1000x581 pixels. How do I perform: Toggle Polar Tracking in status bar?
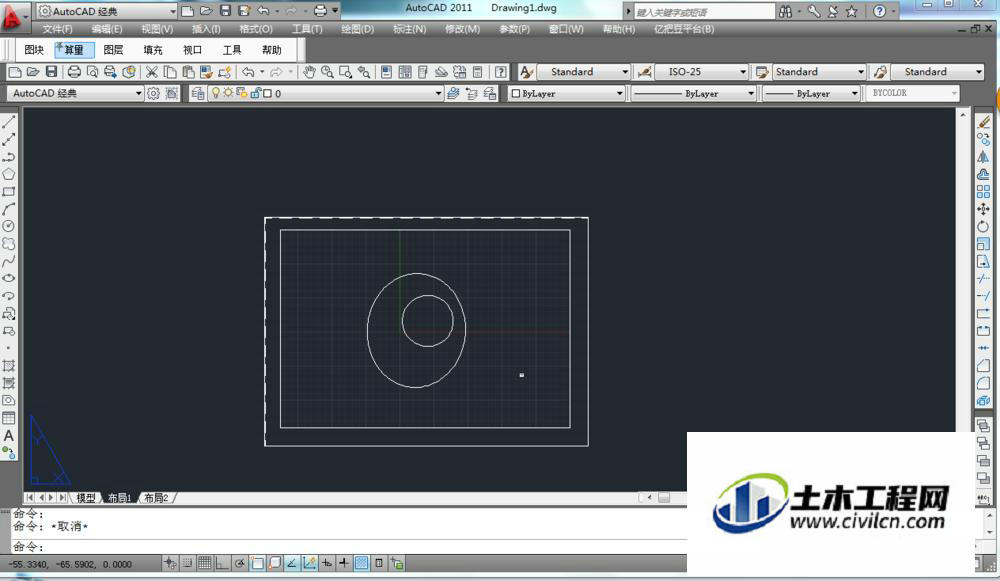click(239, 563)
